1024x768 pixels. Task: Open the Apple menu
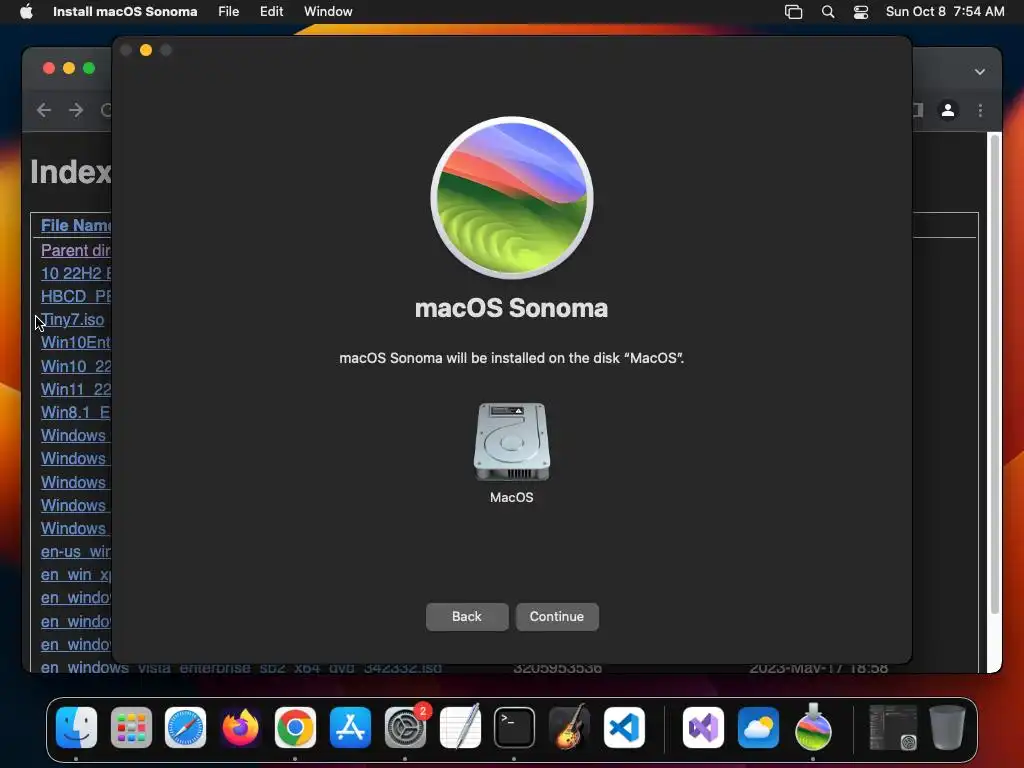[x=26, y=11]
